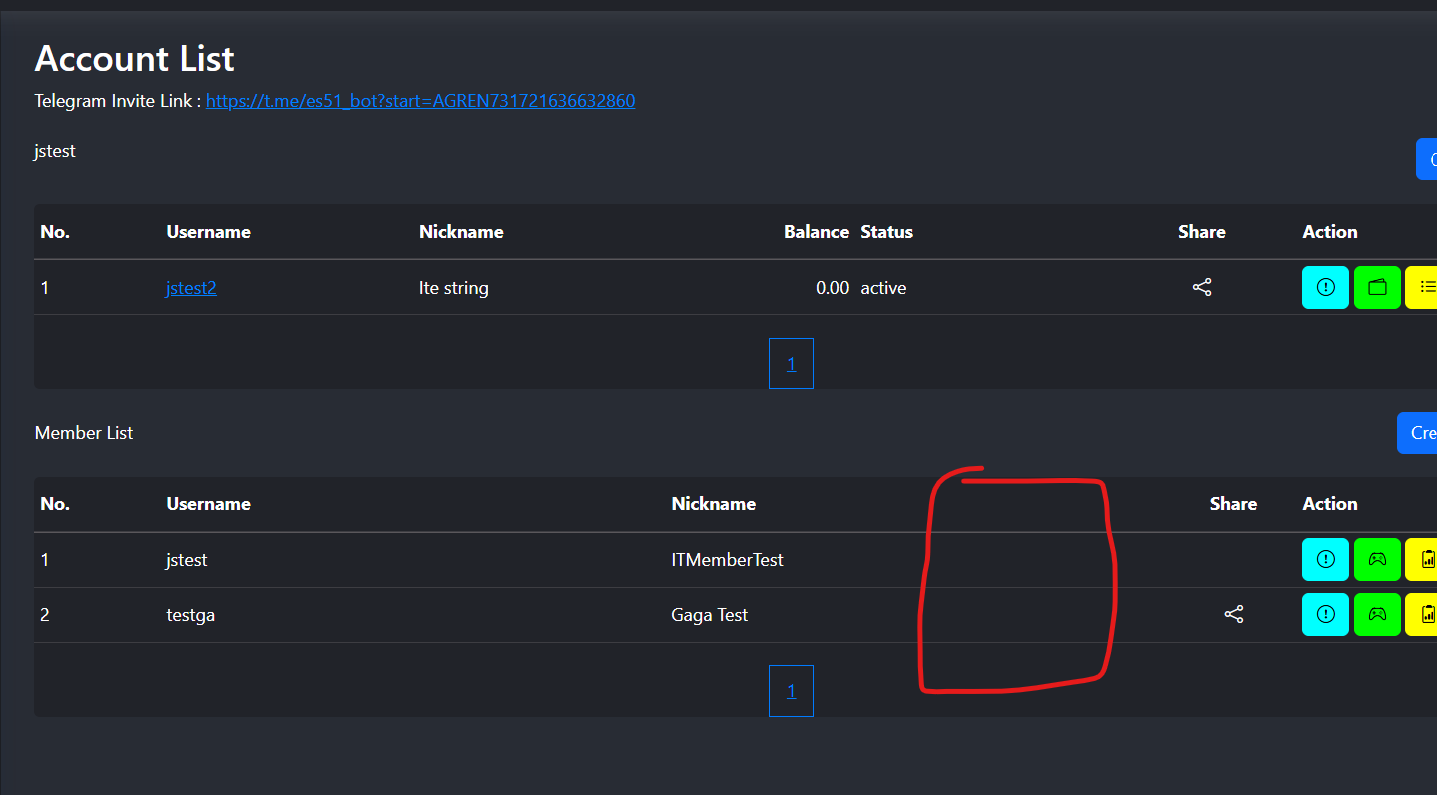Click green gamepad button for jstest member
Screen dimensions: 1437x795
point(1377,560)
